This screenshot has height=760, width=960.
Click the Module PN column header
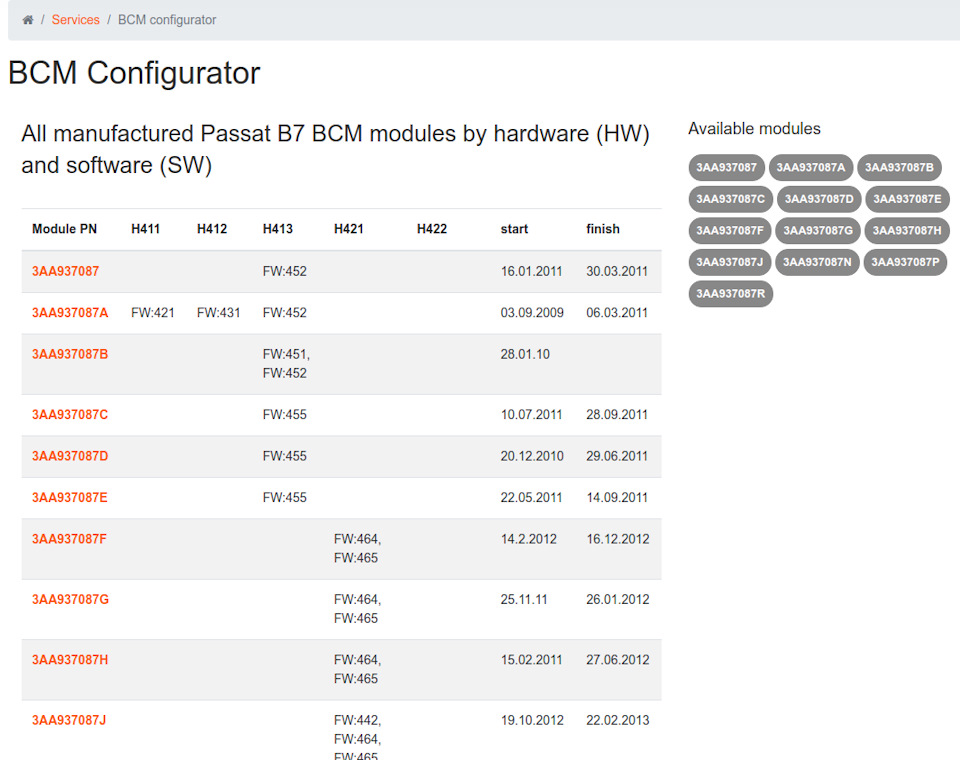[x=64, y=229]
